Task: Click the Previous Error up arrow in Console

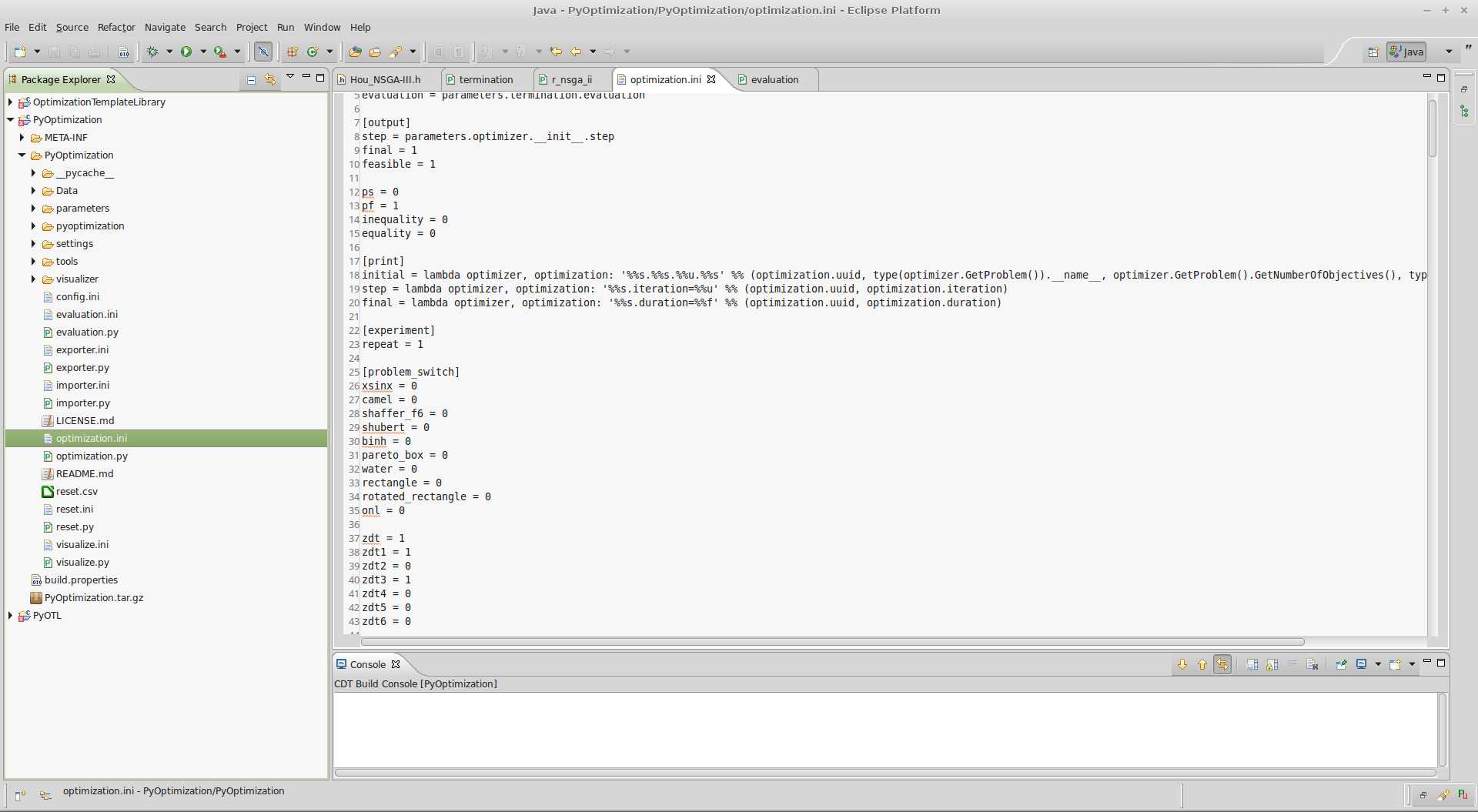Action: pyautogui.click(x=1202, y=664)
